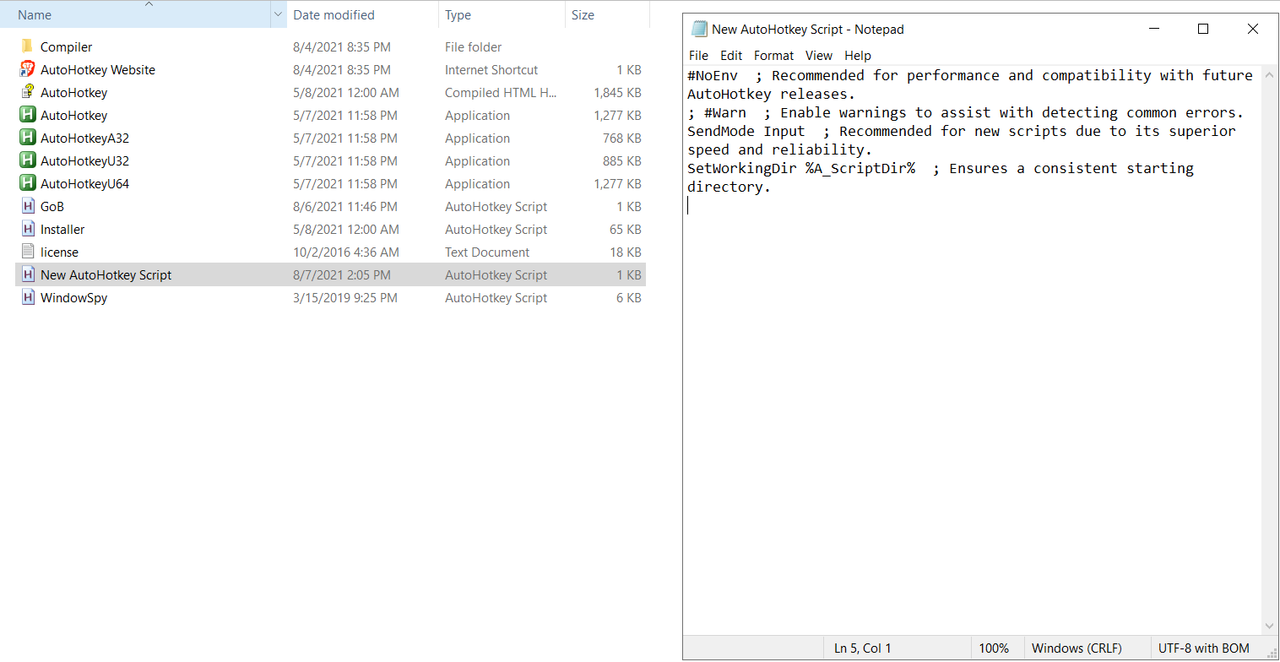Screen dimensions: 1280x662
Task: Click the Internet Shortcut type cell
Action: (x=491, y=70)
